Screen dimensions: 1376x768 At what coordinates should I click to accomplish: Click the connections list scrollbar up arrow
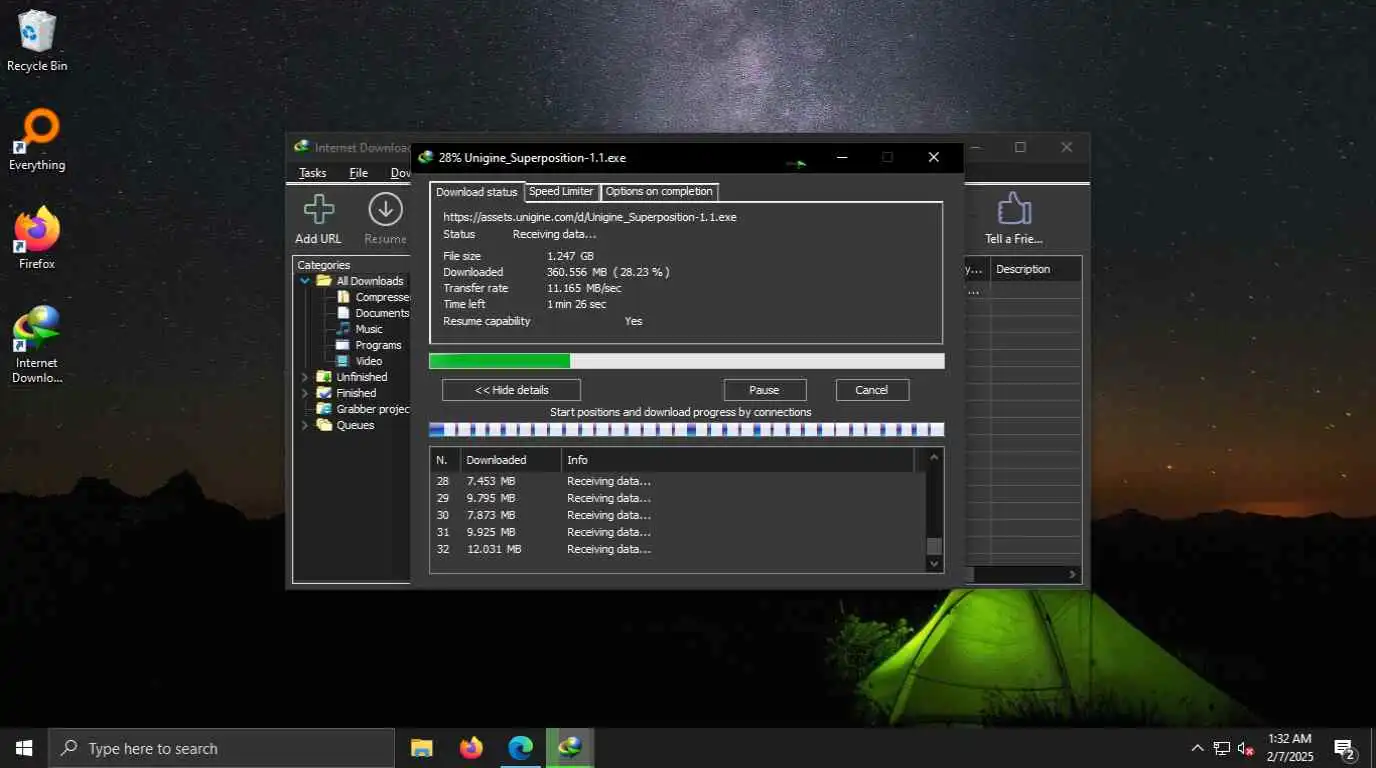[934, 458]
